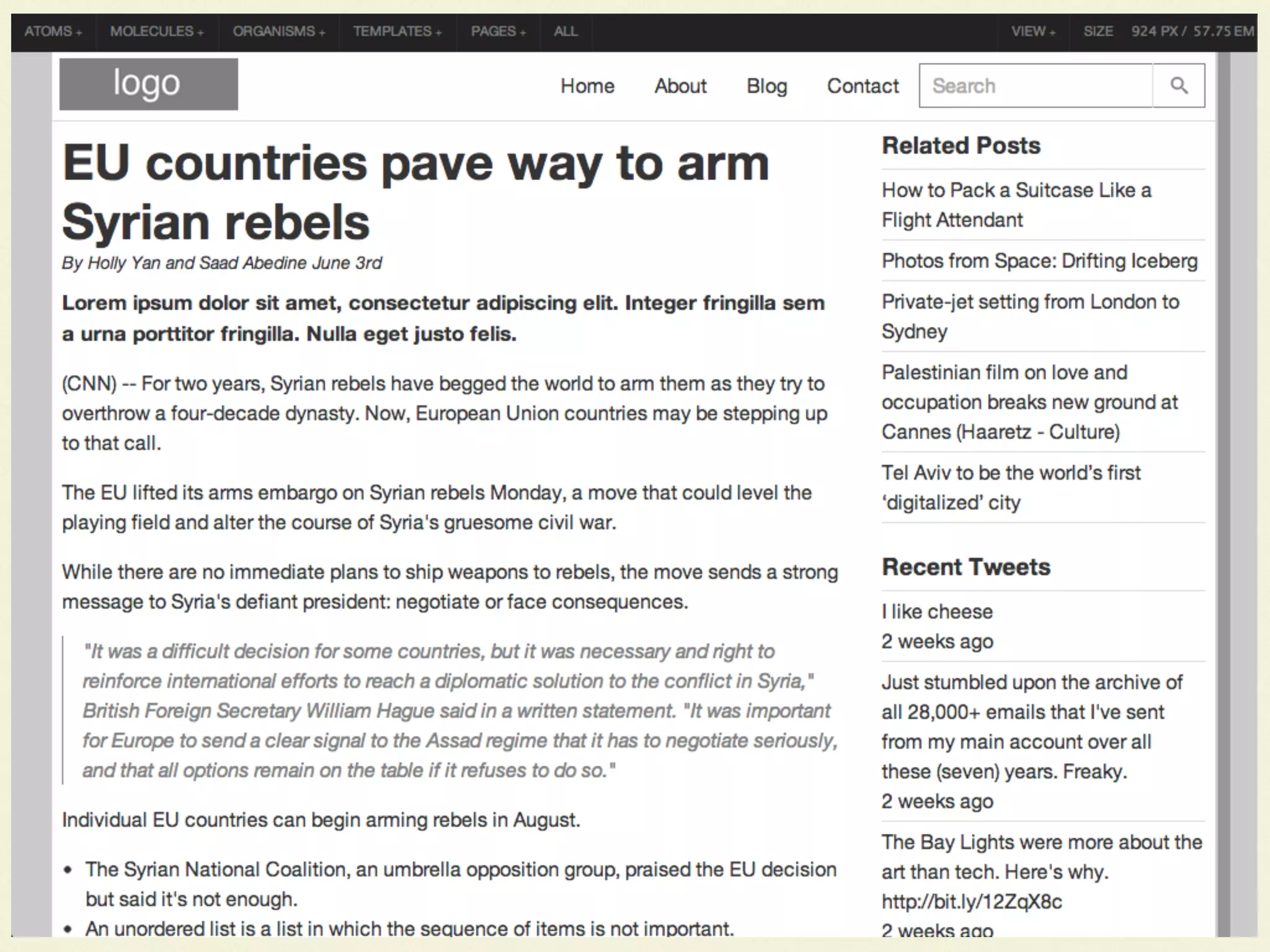
Task: Select ALL in the pattern toolbar
Action: point(565,32)
